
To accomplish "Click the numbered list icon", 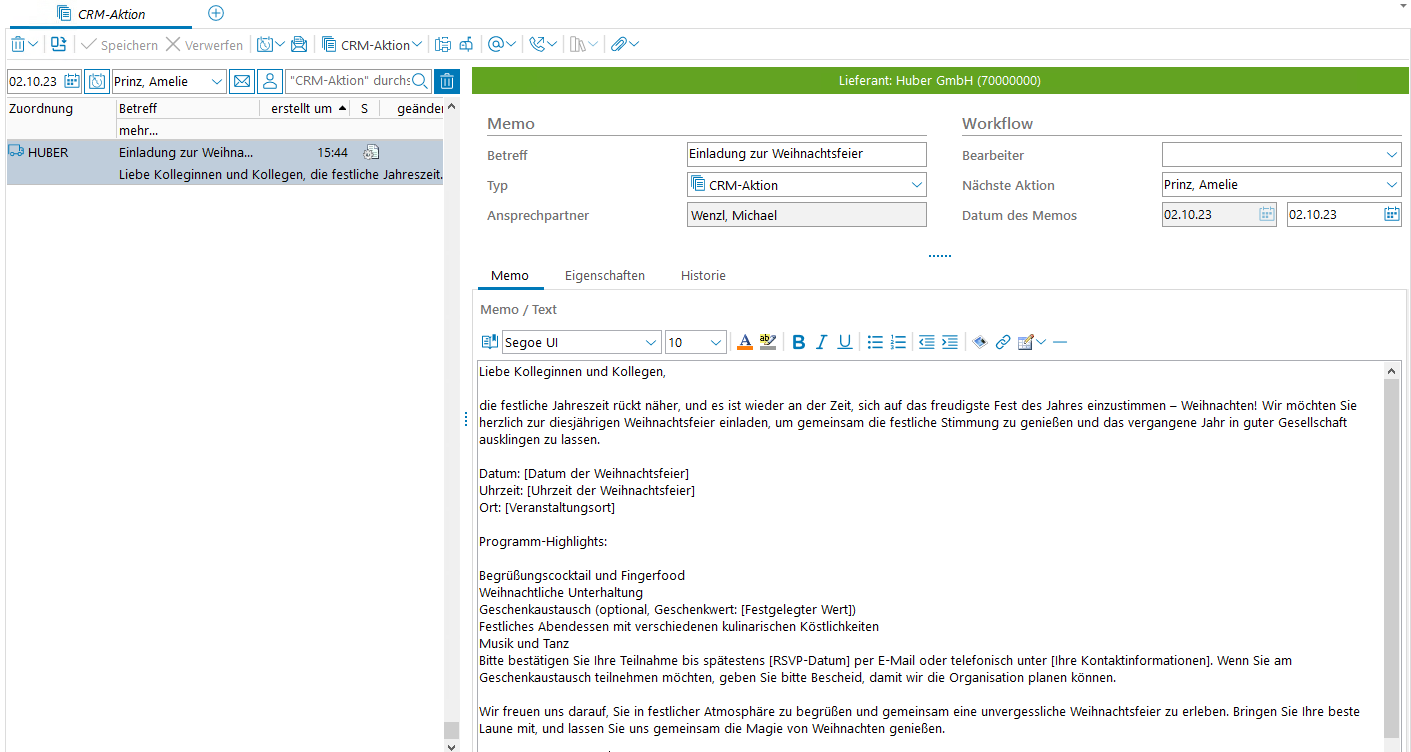I will (x=898, y=342).
